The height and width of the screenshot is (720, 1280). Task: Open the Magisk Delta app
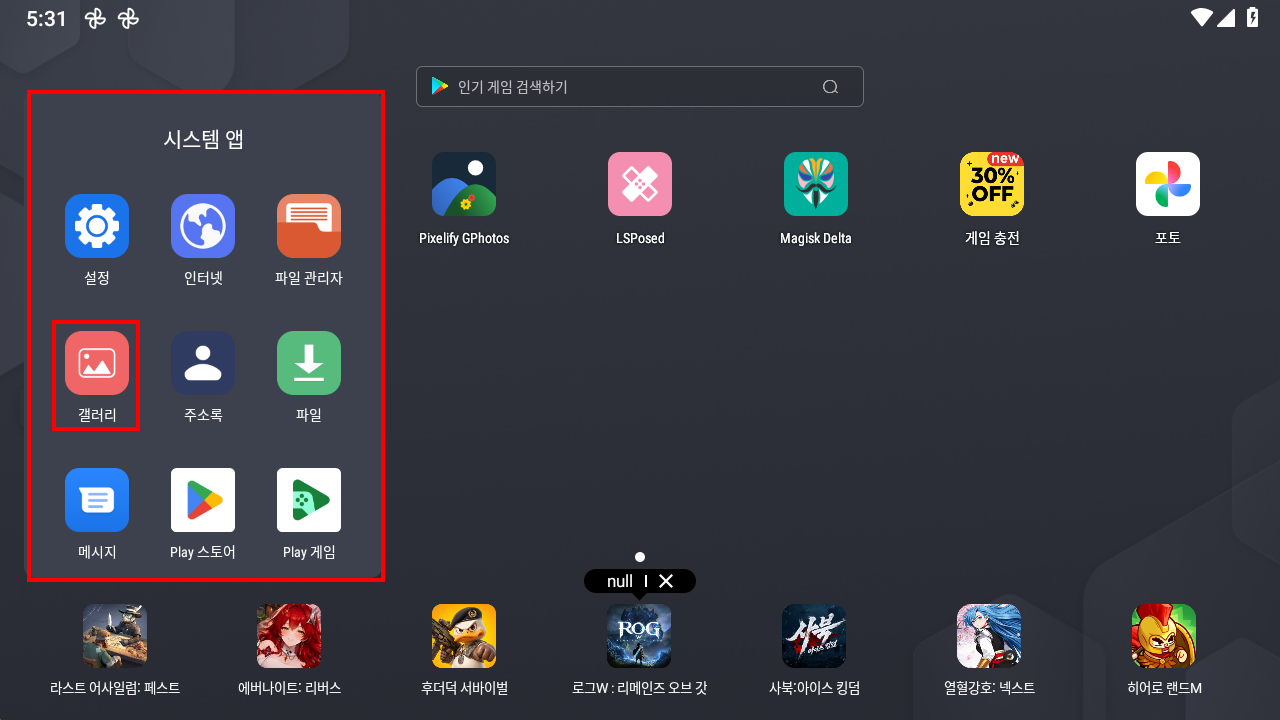click(816, 184)
